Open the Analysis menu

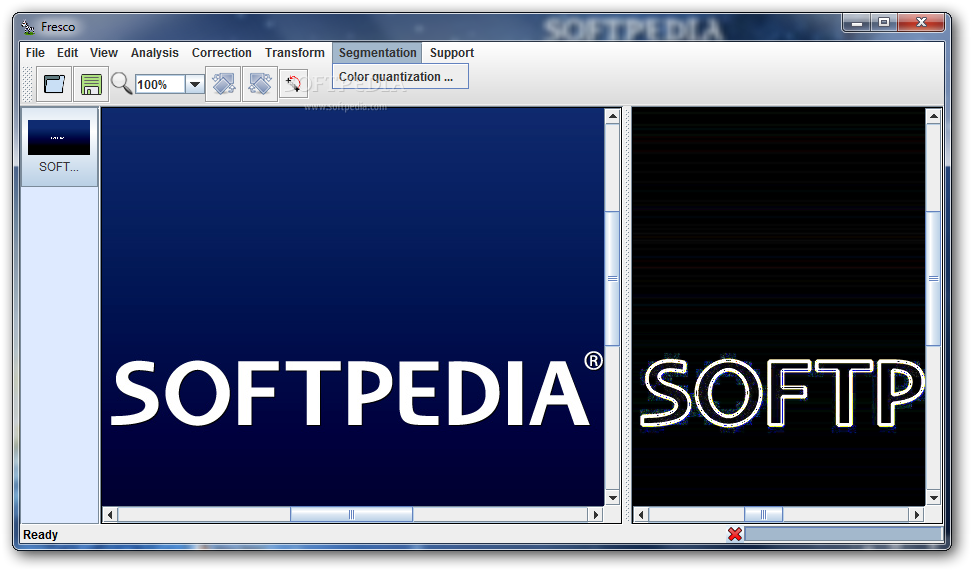(154, 53)
